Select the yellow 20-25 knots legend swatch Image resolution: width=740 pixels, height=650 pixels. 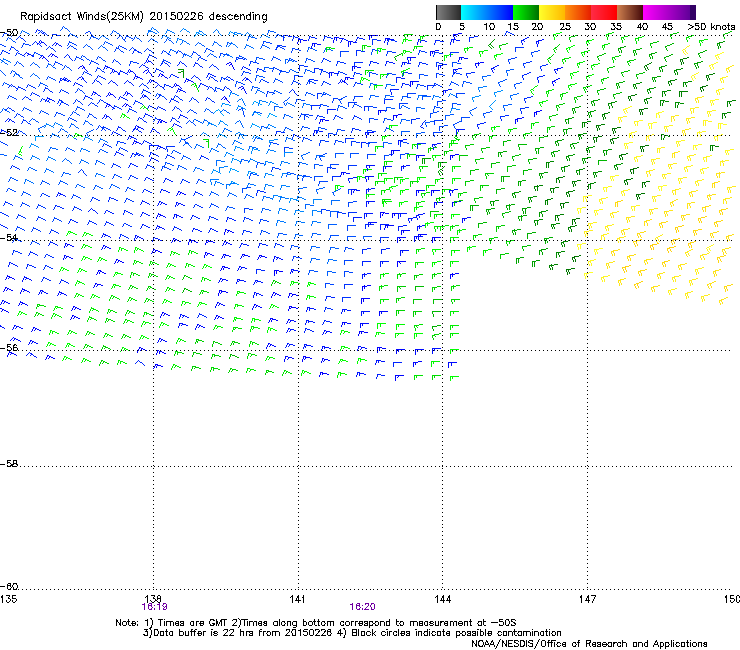pyautogui.click(x=552, y=12)
